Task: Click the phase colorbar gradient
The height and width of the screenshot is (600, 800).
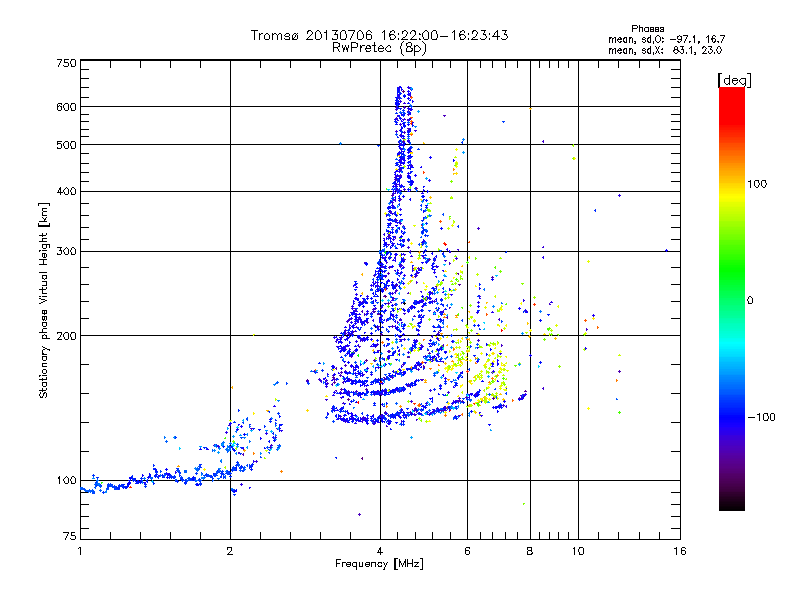Action: coord(732,298)
